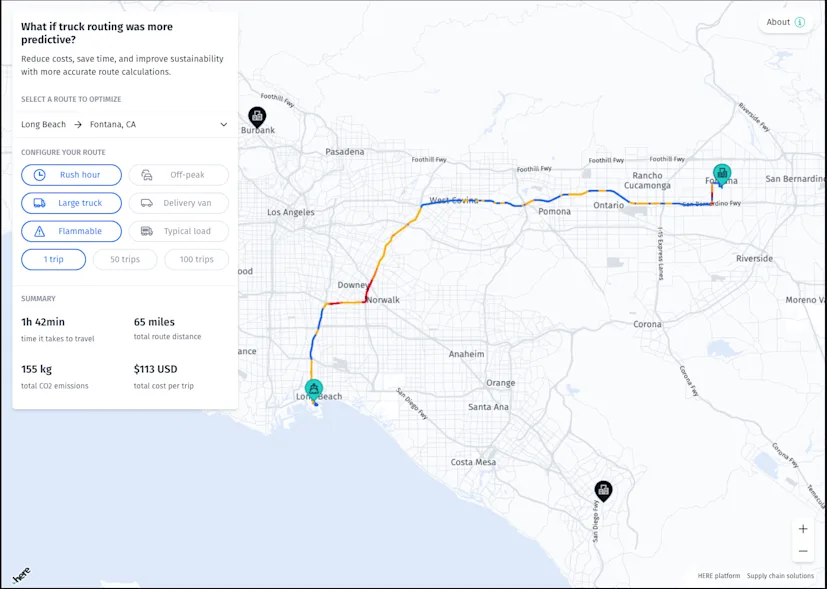Open the HERE platform link
The height and width of the screenshot is (589, 827).
719,576
